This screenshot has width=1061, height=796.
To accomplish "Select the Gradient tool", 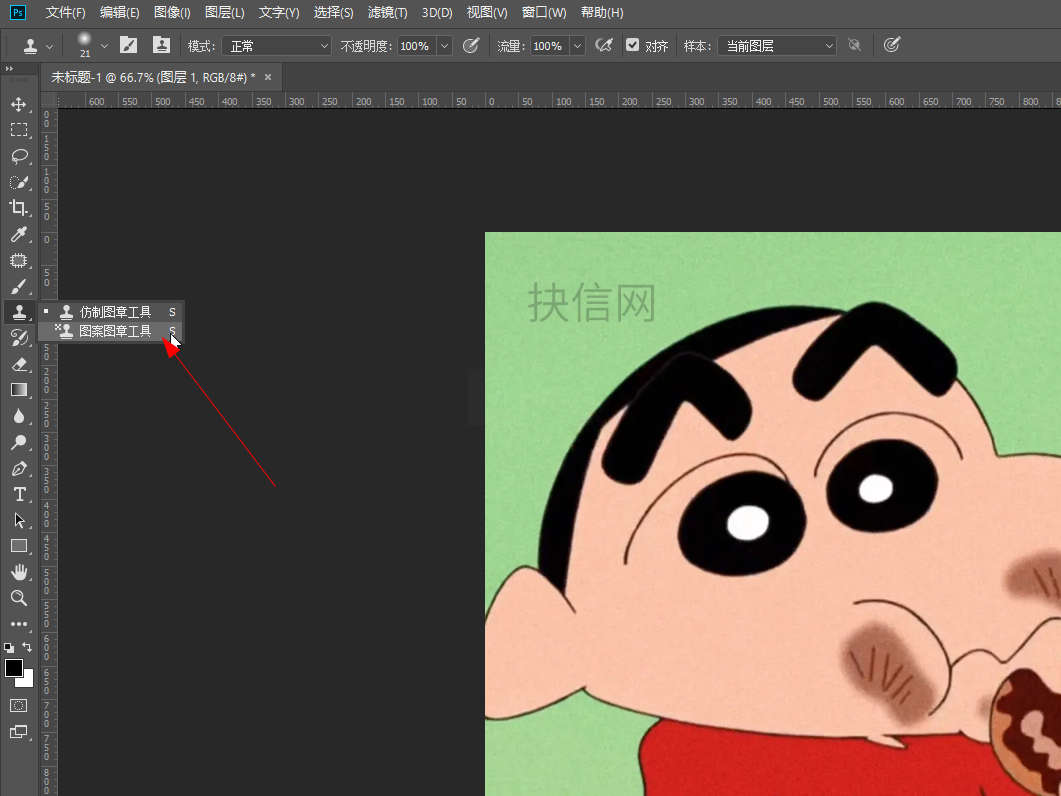I will click(19, 390).
